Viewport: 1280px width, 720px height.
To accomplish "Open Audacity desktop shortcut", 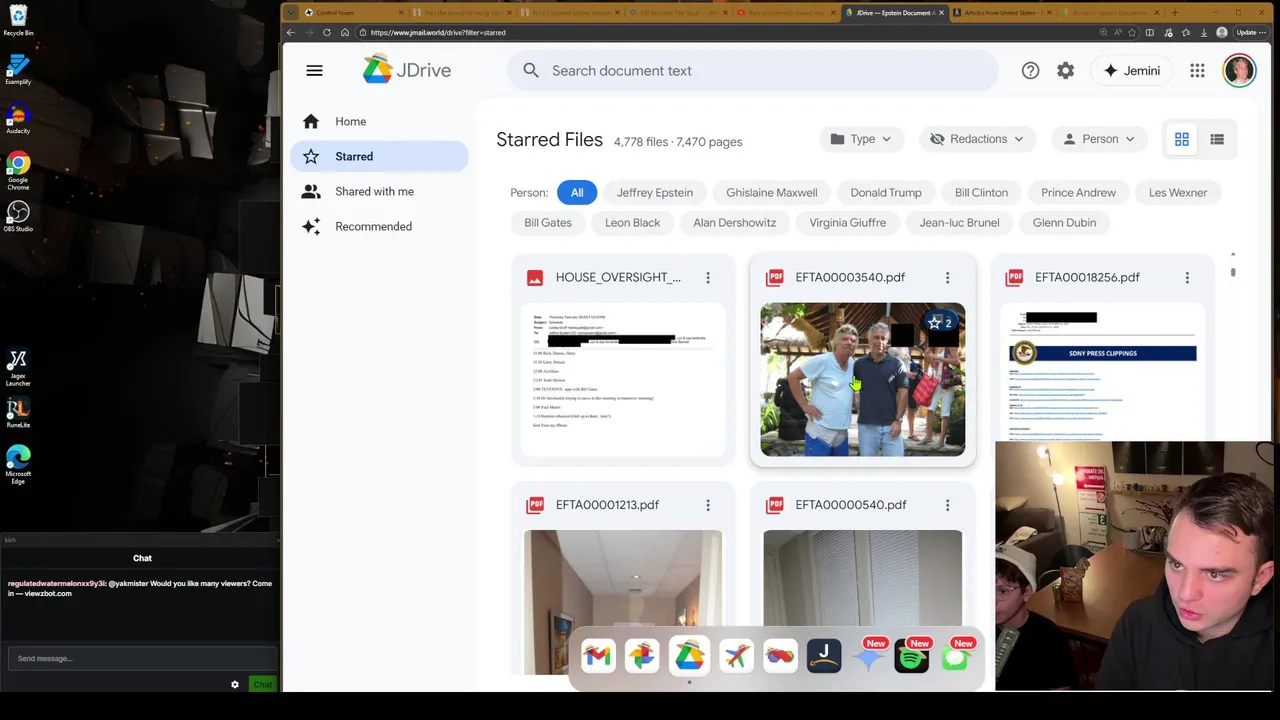I will [x=18, y=118].
